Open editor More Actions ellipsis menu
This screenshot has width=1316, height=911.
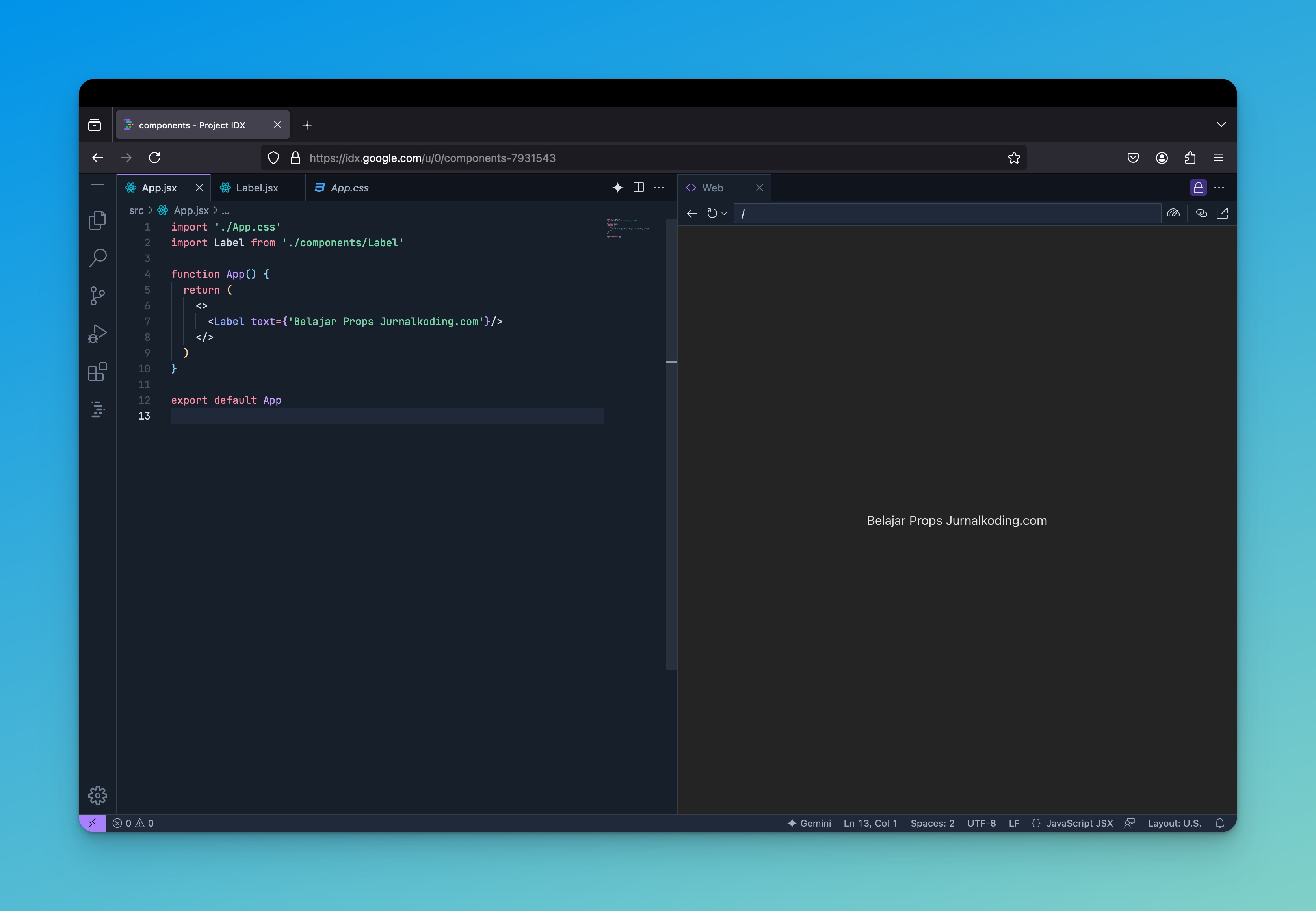point(658,188)
